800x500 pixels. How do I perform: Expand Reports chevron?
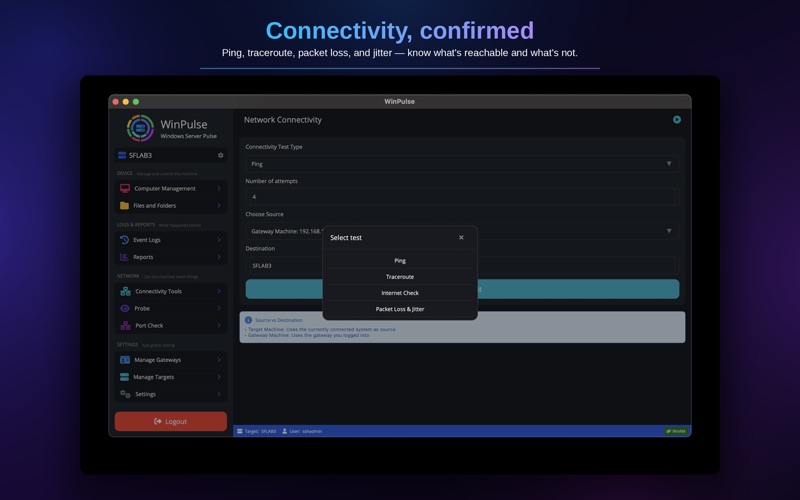coord(219,257)
